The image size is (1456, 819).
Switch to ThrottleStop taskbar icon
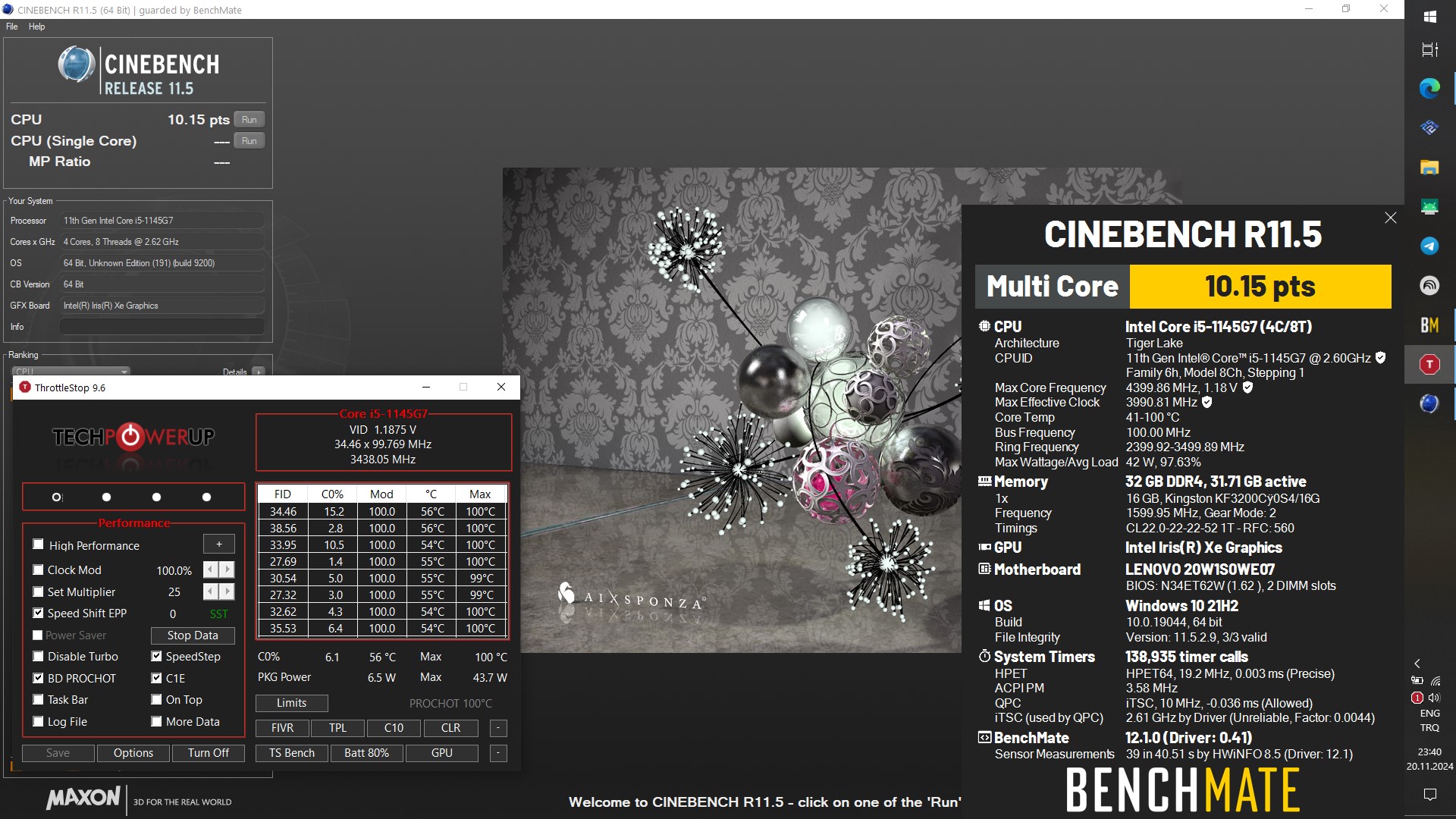[x=1429, y=364]
